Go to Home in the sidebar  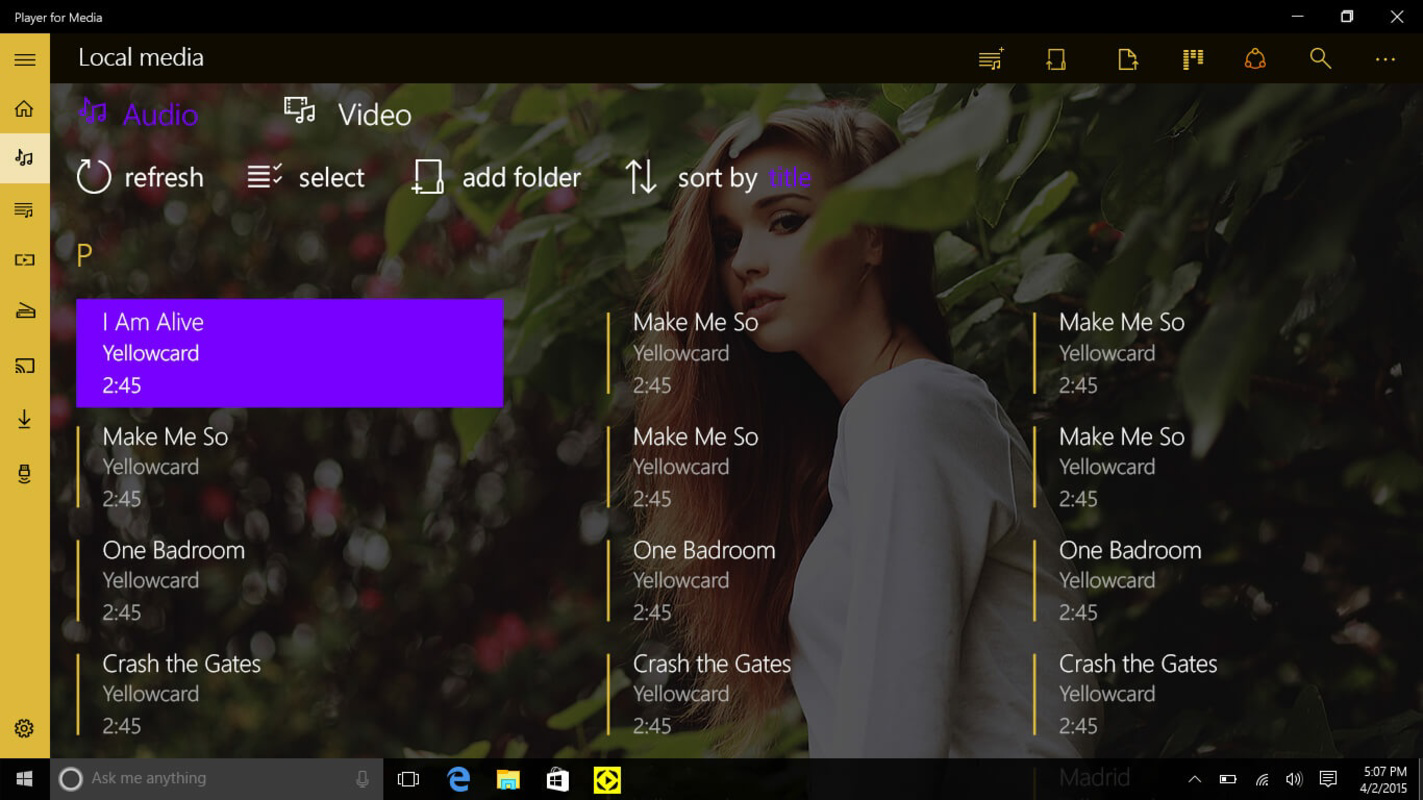(24, 109)
